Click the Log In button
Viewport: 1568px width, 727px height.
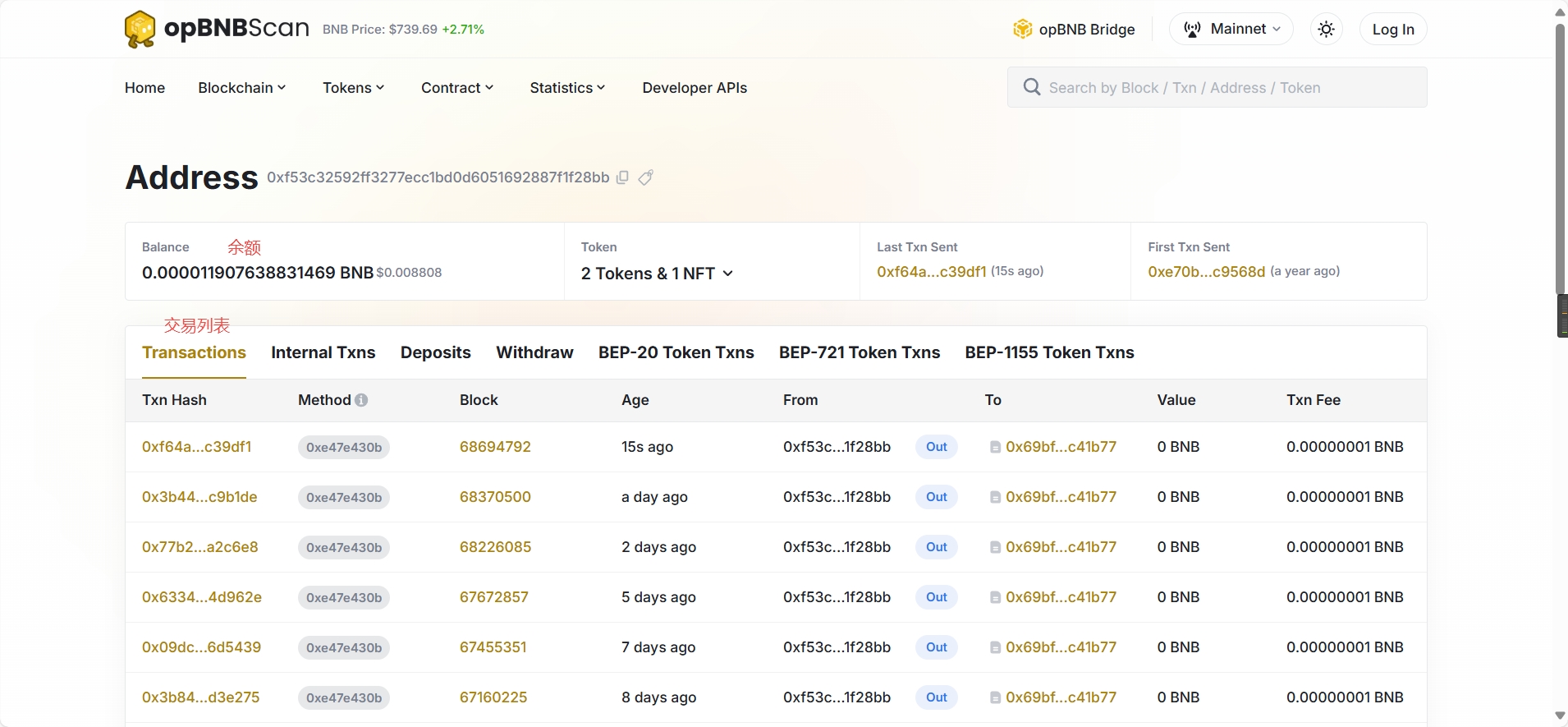pos(1393,30)
